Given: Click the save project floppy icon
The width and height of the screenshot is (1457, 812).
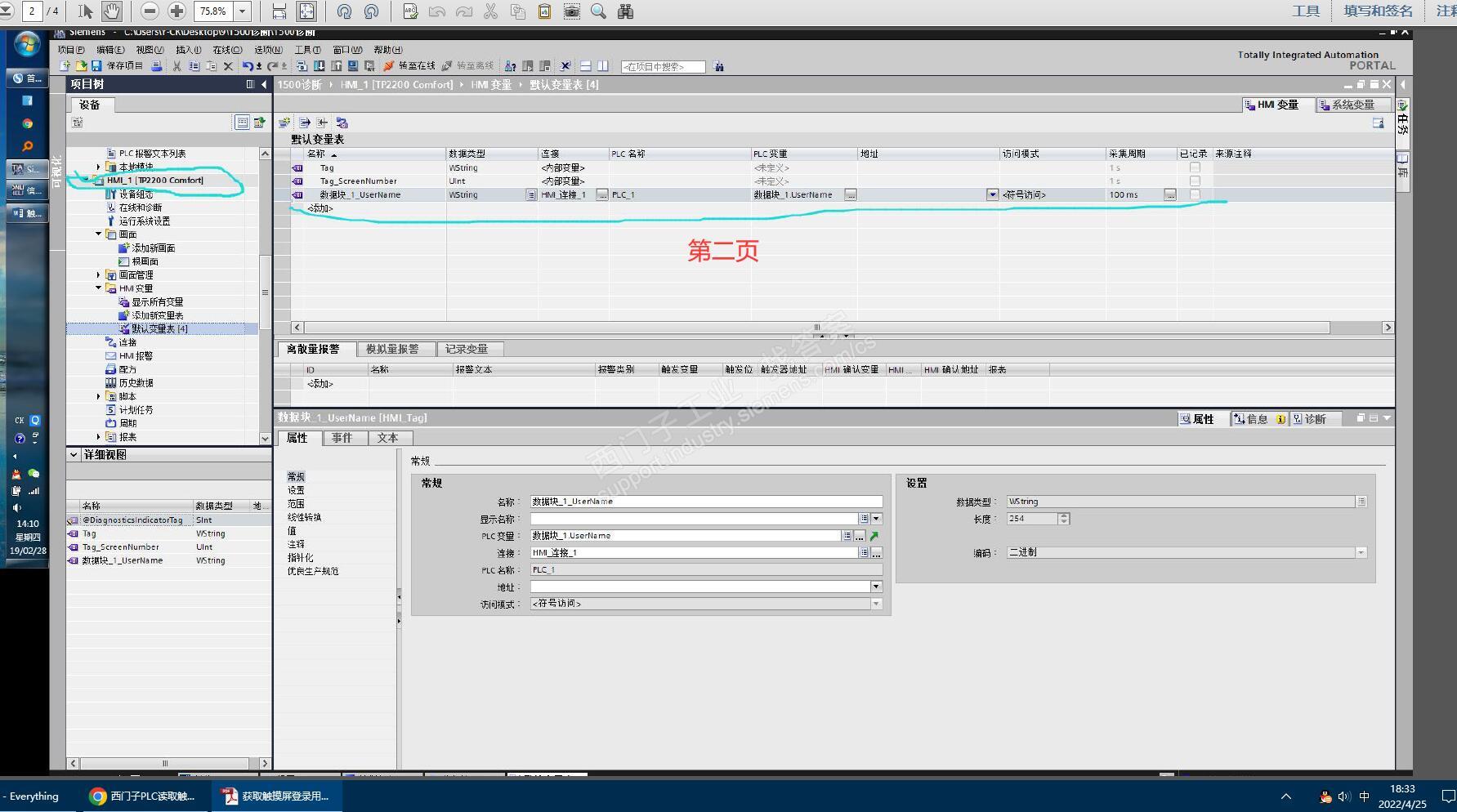Looking at the screenshot, I should (96, 66).
